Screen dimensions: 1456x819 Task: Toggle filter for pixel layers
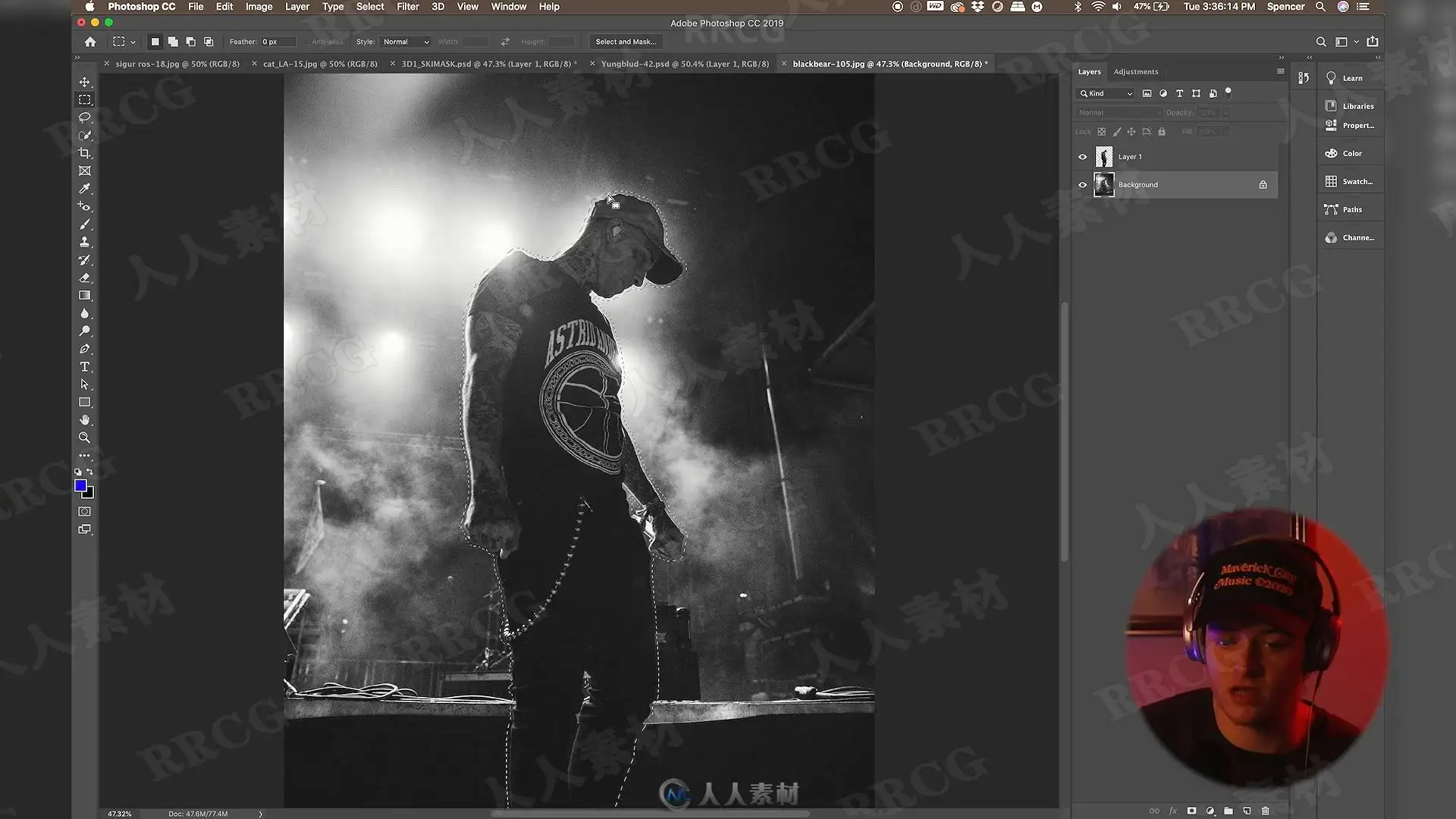1147,93
